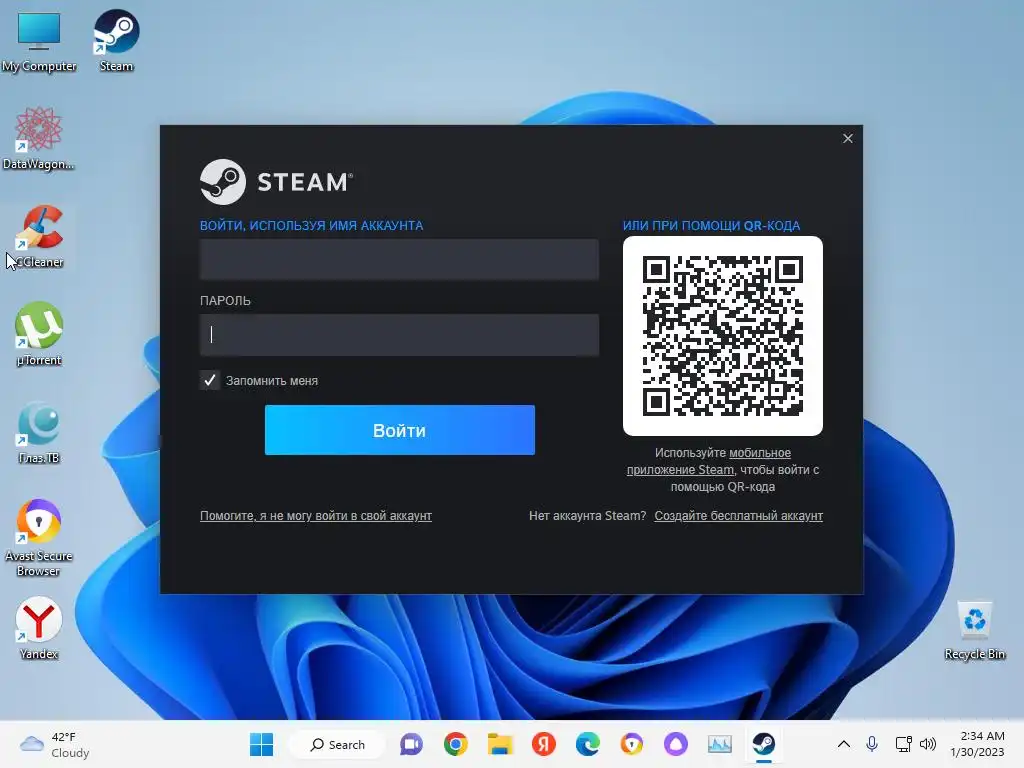This screenshot has height=768, width=1024.
Task: Open the performance monitor taskbar icon
Action: pyautogui.click(x=720, y=744)
